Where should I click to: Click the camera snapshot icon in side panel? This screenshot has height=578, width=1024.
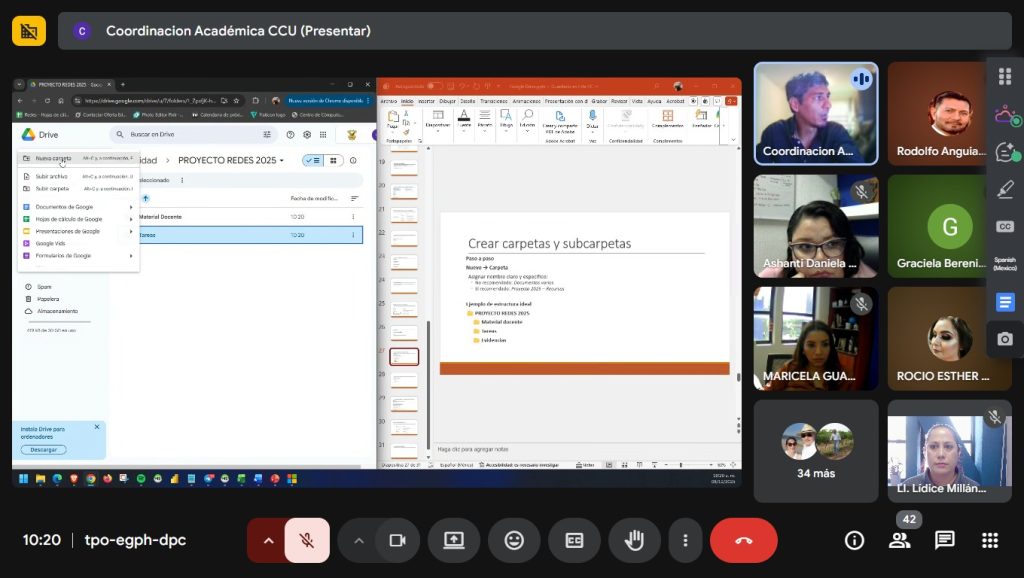1005,339
